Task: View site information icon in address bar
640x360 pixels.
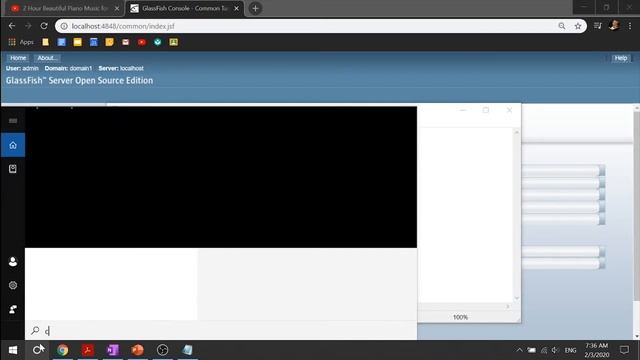Action: pos(64,26)
